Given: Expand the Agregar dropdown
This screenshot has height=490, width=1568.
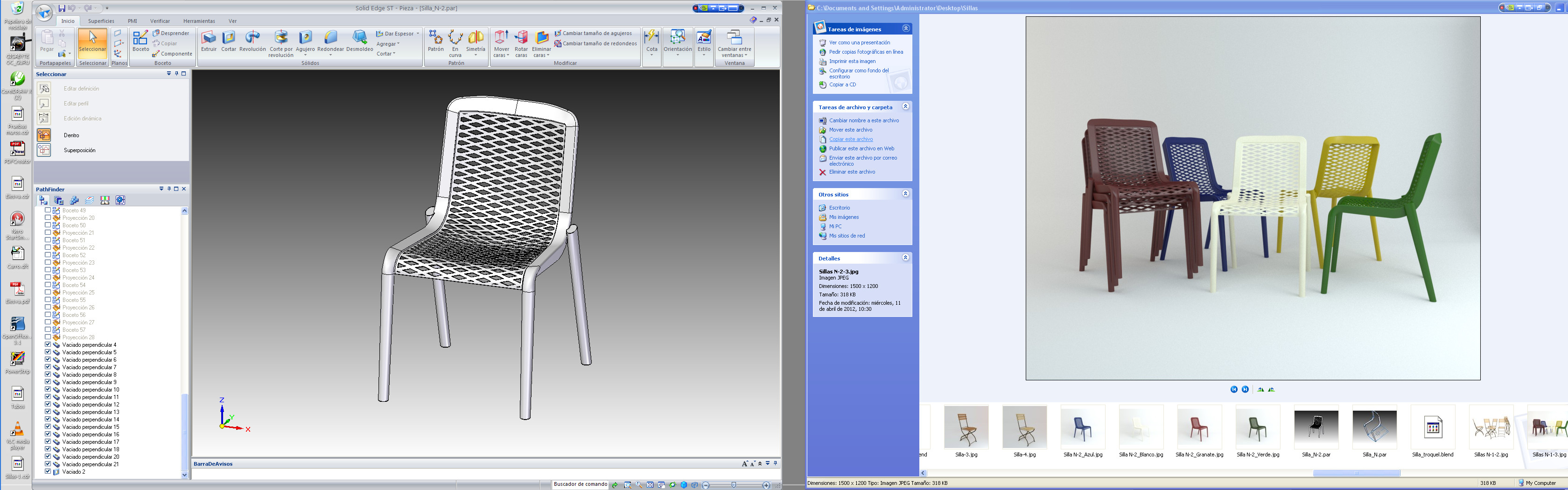Looking at the screenshot, I should tap(388, 44).
